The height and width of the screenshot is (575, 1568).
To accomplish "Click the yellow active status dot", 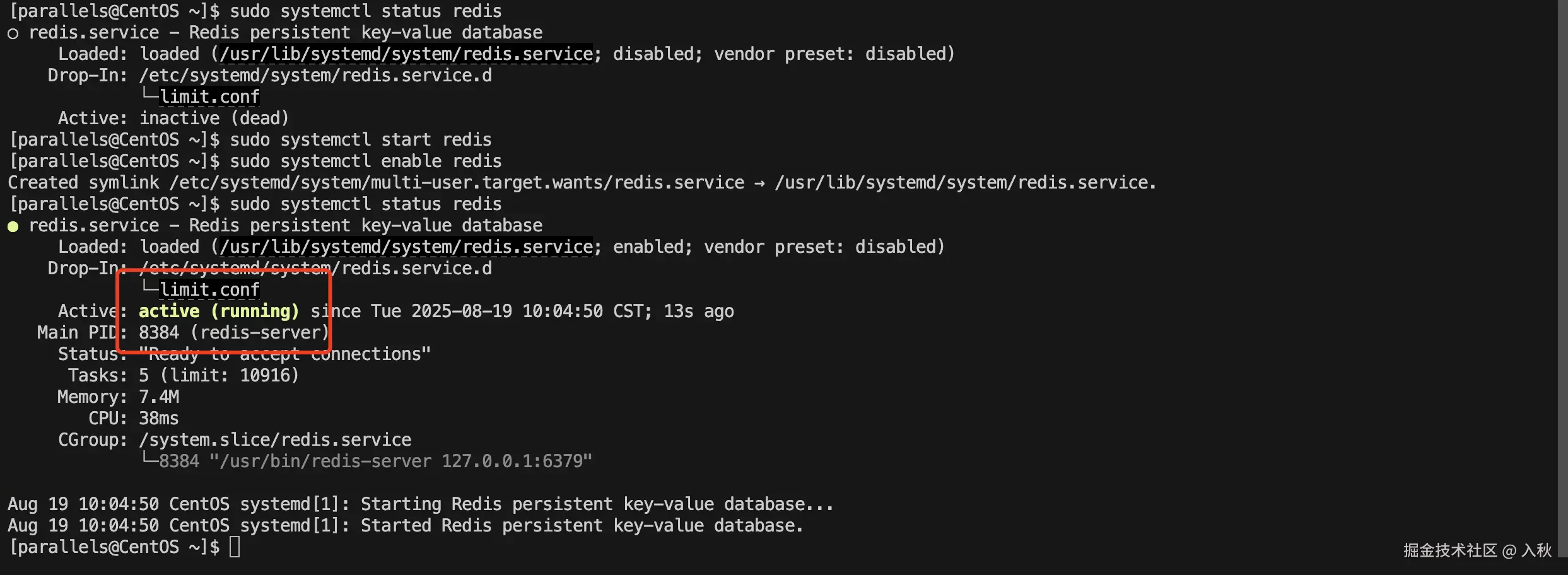I will (13, 226).
